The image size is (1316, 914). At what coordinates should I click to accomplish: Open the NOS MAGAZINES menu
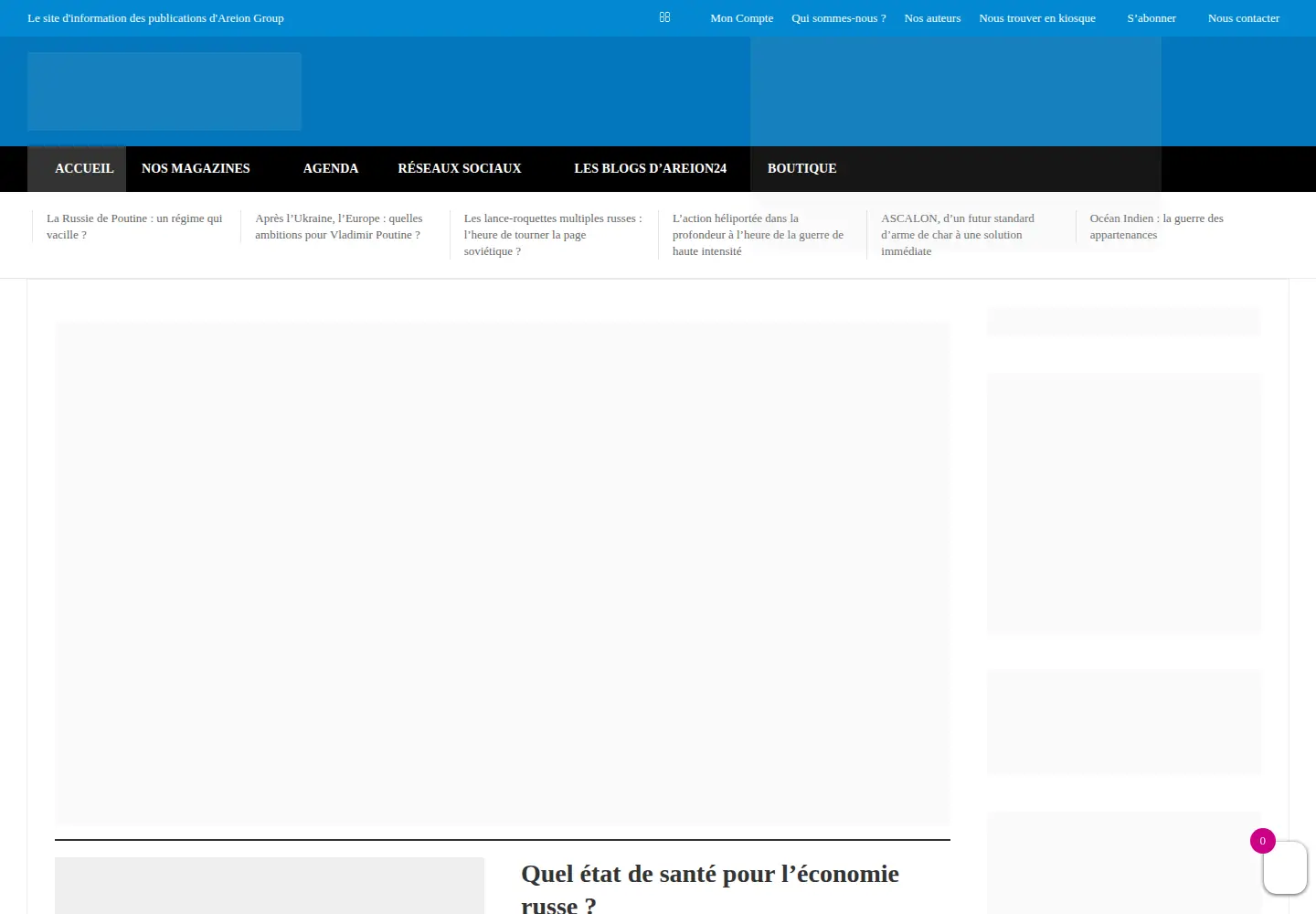point(196,168)
